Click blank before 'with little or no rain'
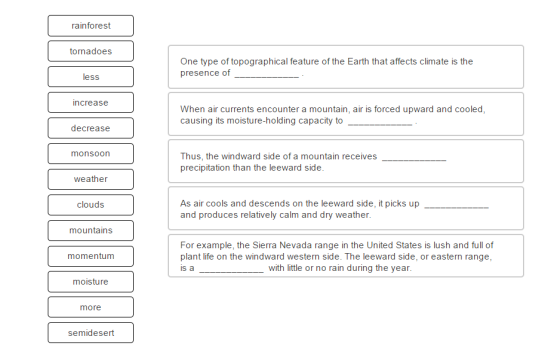The image size is (560, 361). point(231,269)
